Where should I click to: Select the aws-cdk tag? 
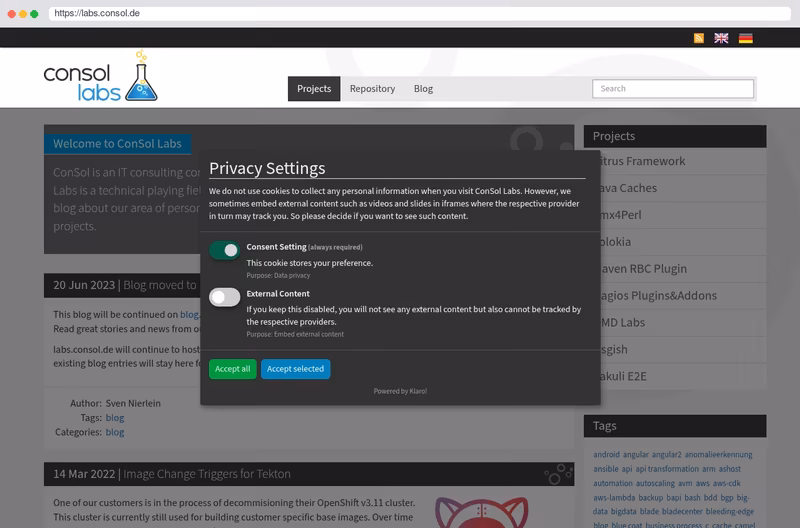(727, 483)
